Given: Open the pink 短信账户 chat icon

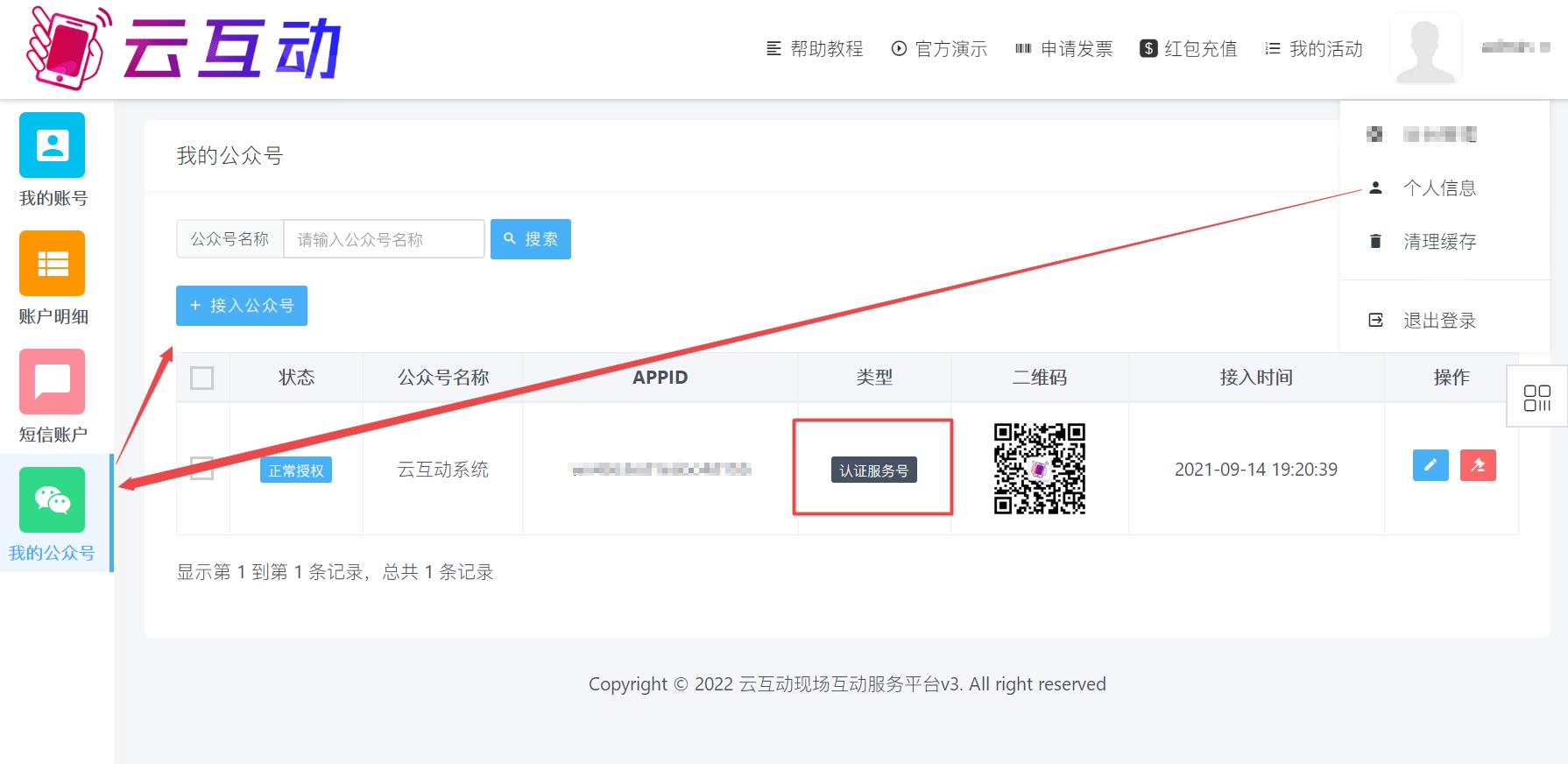Looking at the screenshot, I should coord(53,382).
